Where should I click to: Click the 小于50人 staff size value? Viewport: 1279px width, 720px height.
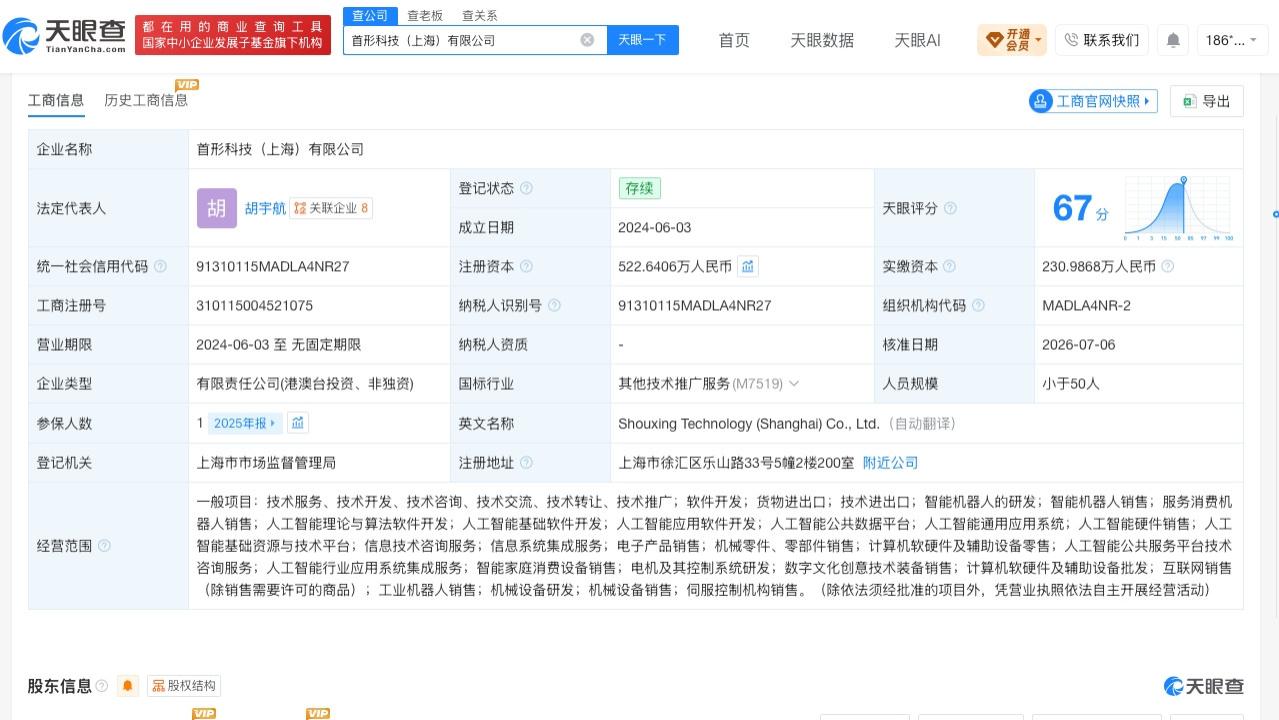[x=1070, y=384]
